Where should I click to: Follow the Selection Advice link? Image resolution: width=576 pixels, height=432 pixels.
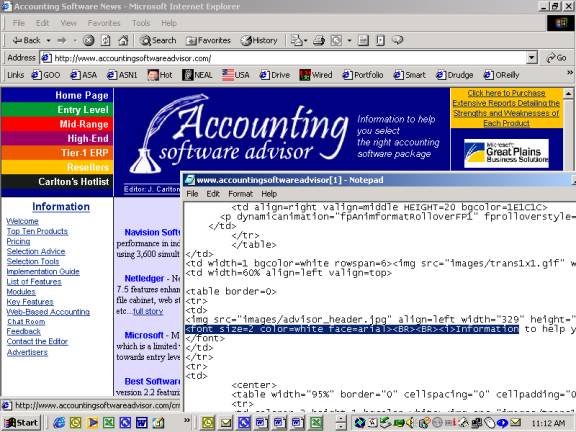[36, 252]
